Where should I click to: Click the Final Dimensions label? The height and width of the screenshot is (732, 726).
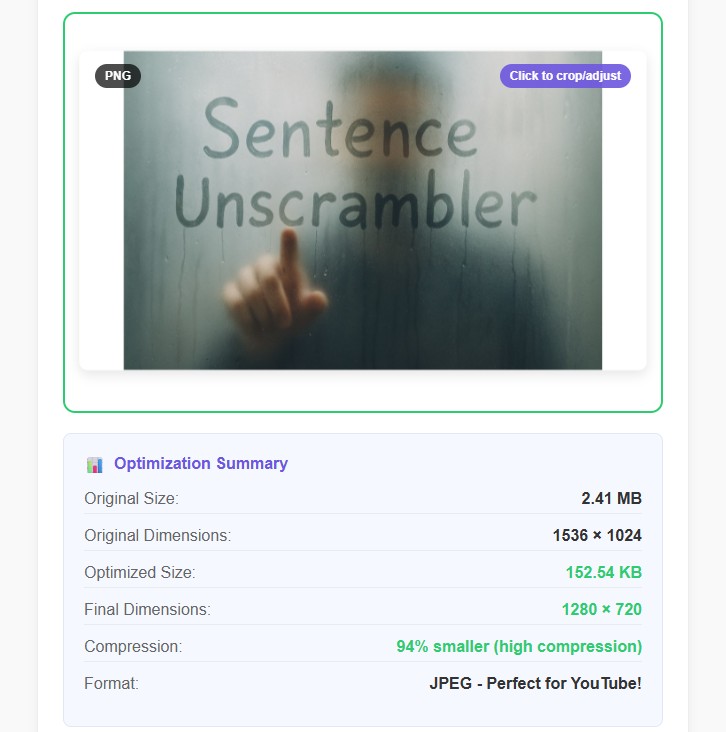pyautogui.click(x=147, y=609)
